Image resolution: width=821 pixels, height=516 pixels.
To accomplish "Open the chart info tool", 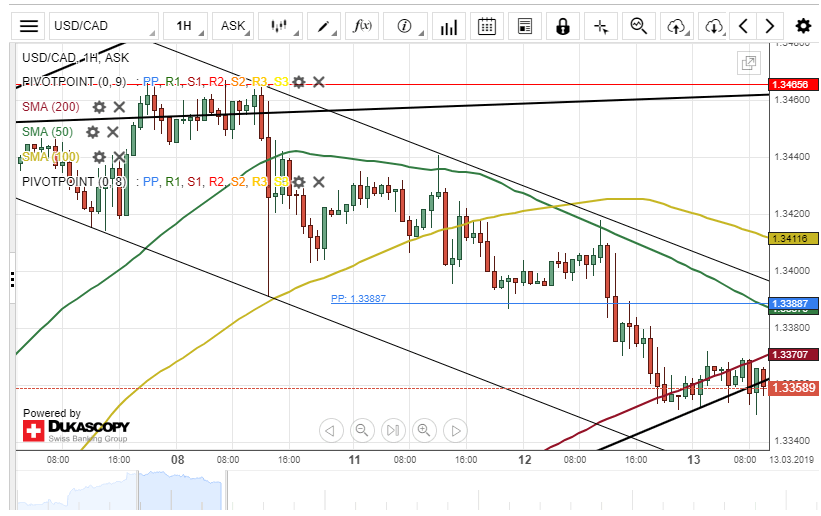I will [405, 26].
